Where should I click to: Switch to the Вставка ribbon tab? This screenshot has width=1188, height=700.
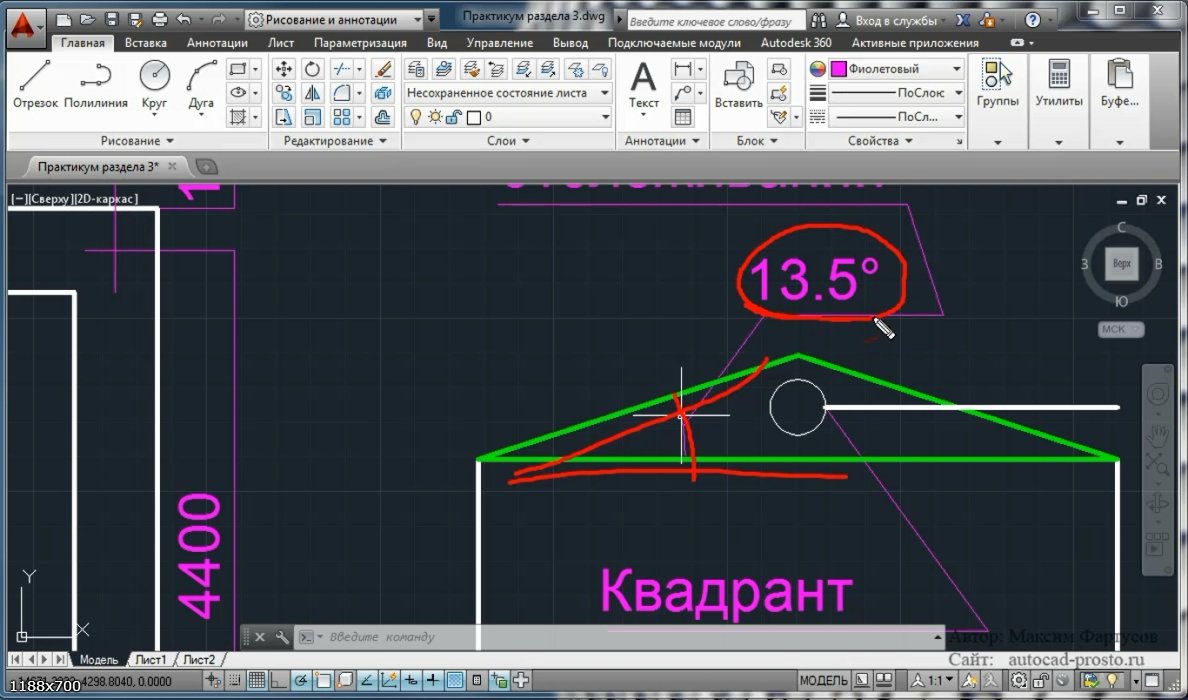146,43
